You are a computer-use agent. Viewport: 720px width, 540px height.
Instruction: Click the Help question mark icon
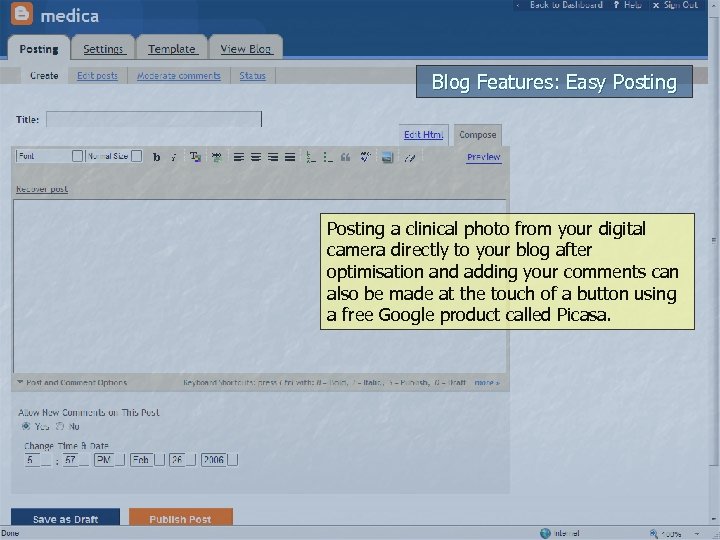coord(616,5)
